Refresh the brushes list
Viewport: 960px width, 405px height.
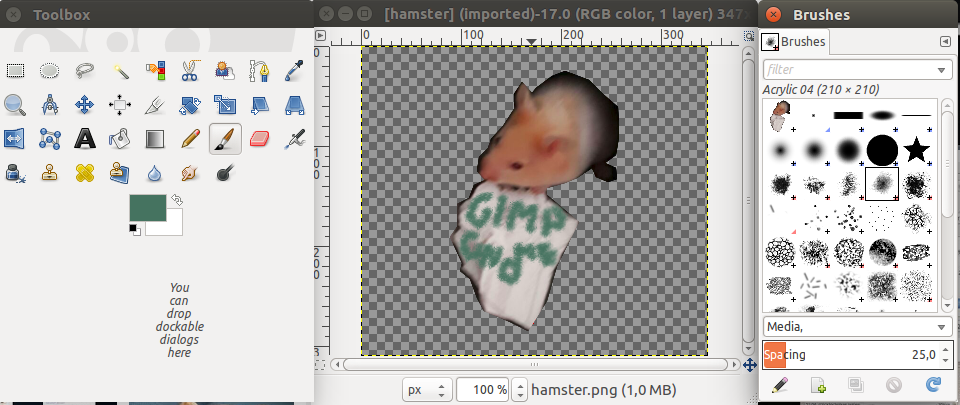tap(932, 385)
